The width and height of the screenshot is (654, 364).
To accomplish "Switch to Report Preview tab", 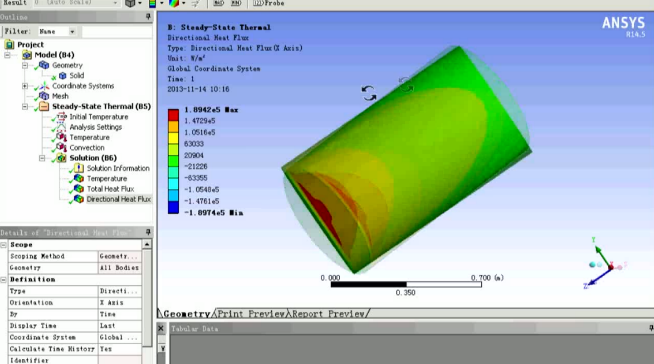I will click(328, 314).
